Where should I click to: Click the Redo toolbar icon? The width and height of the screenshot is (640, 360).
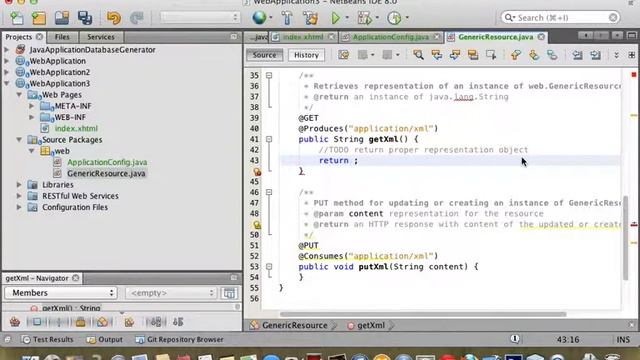pos(137,18)
